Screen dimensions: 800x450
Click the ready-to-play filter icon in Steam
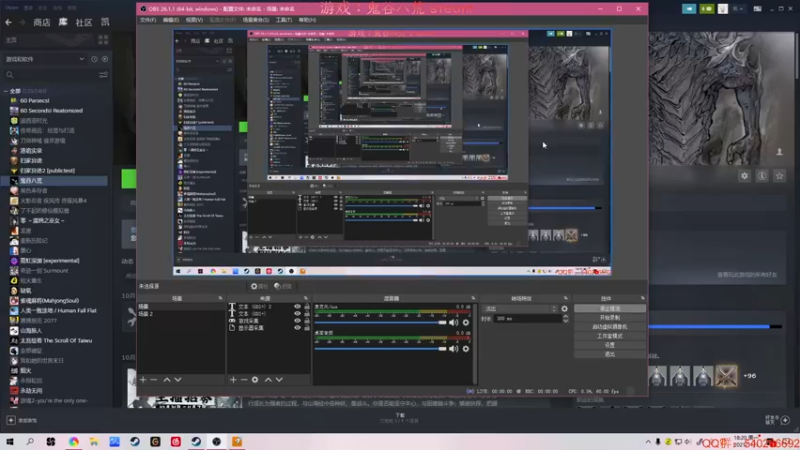[105, 59]
